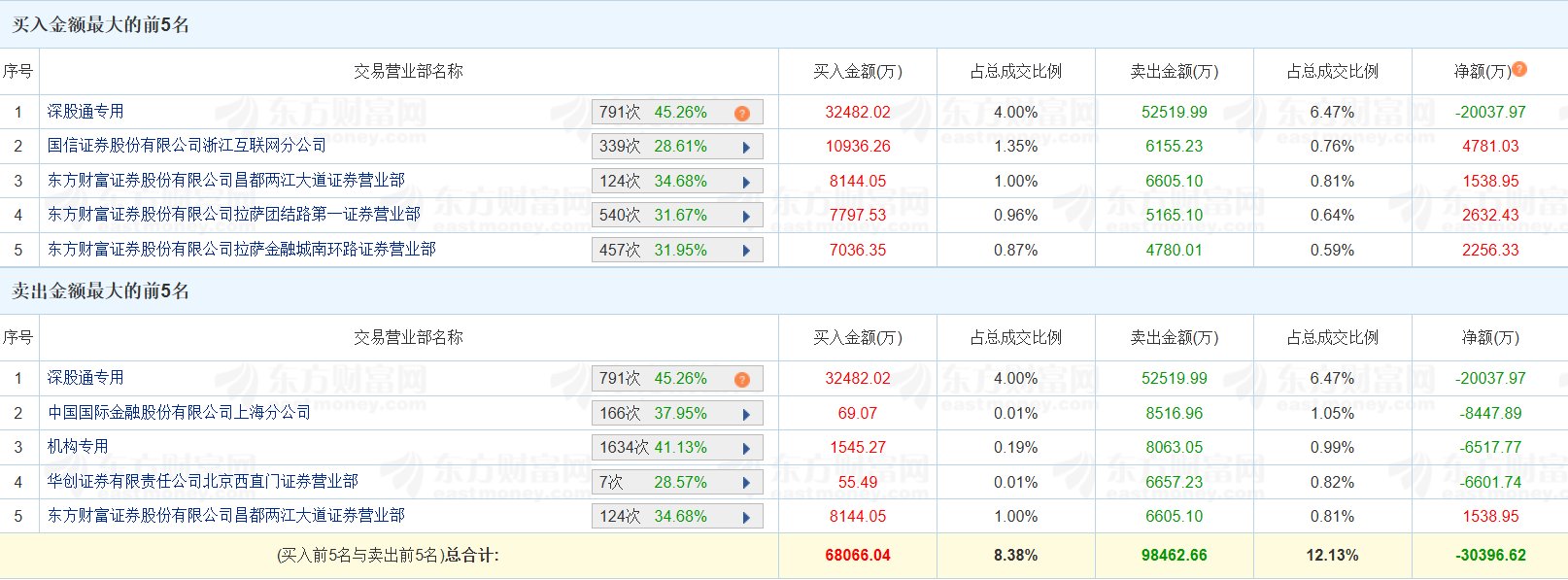Click arrow icon next to 中国国际金融上海分公司
This screenshot has width=1568, height=580.
746,414
